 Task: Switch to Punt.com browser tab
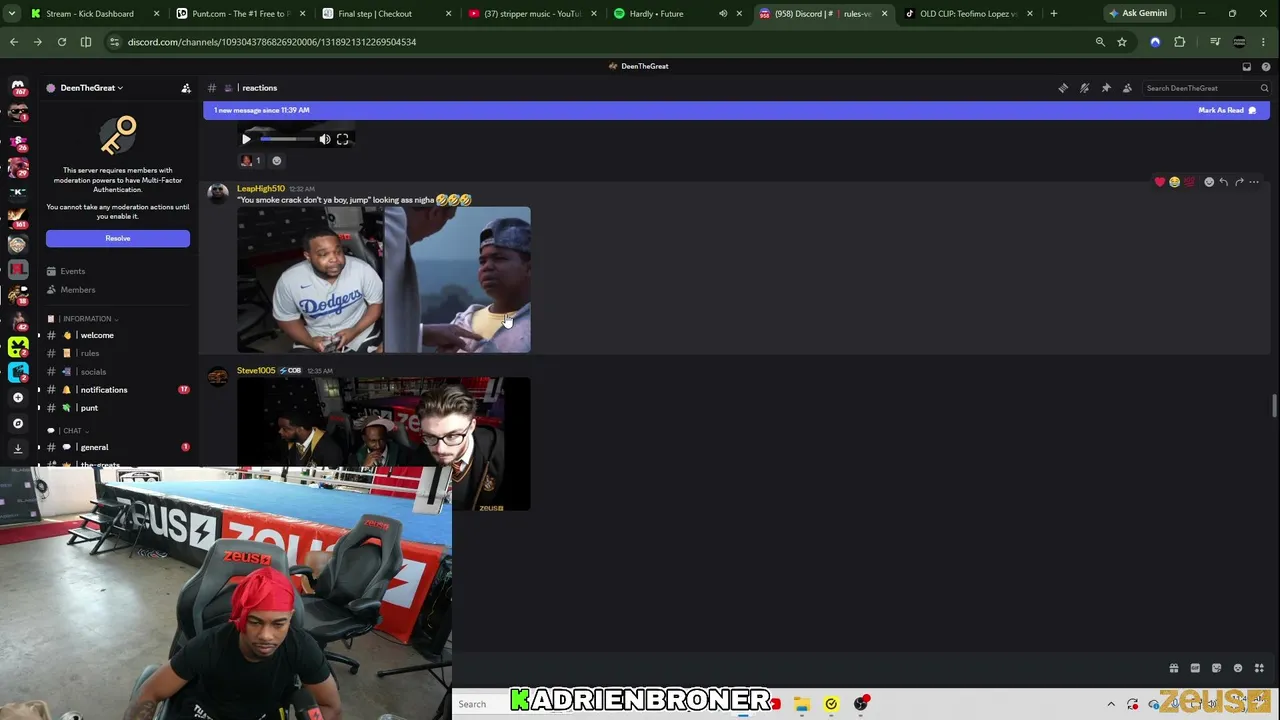pos(240,14)
